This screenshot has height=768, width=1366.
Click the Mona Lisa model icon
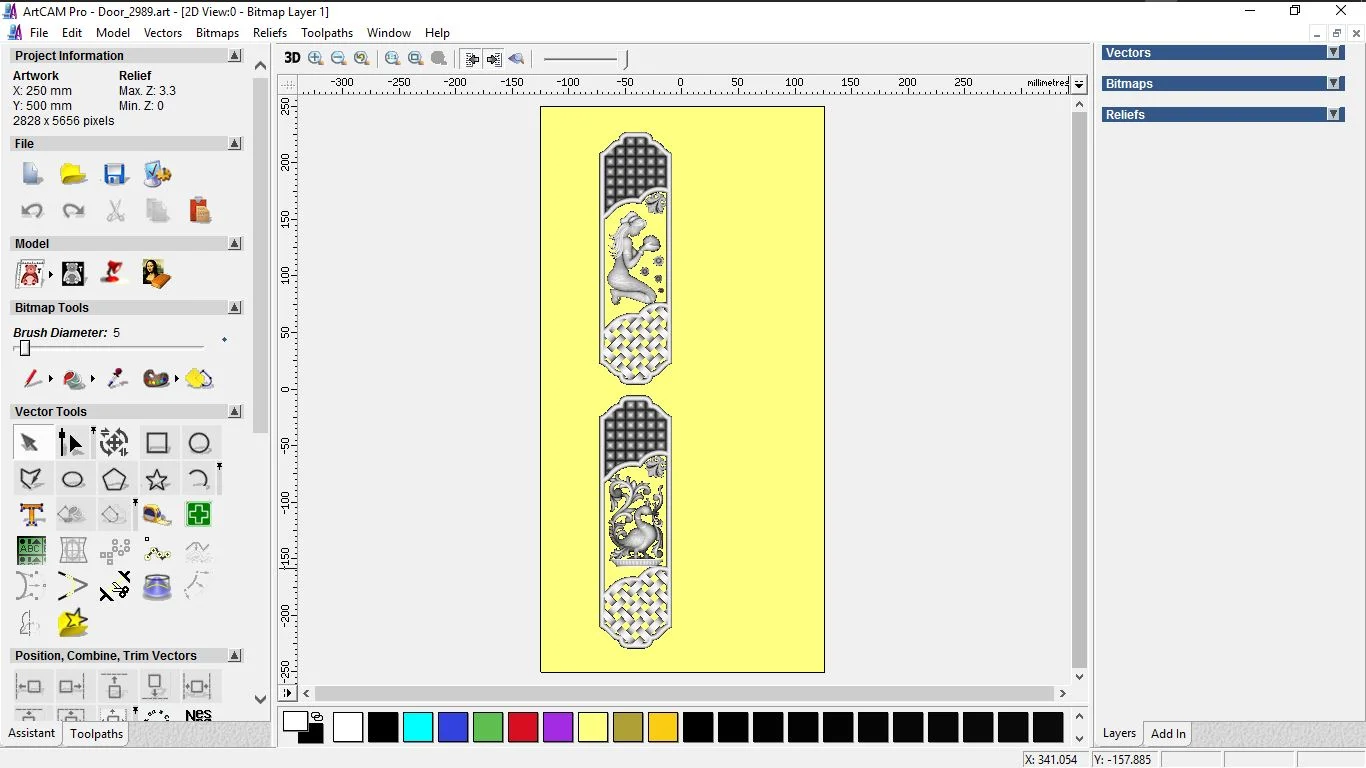click(x=156, y=273)
